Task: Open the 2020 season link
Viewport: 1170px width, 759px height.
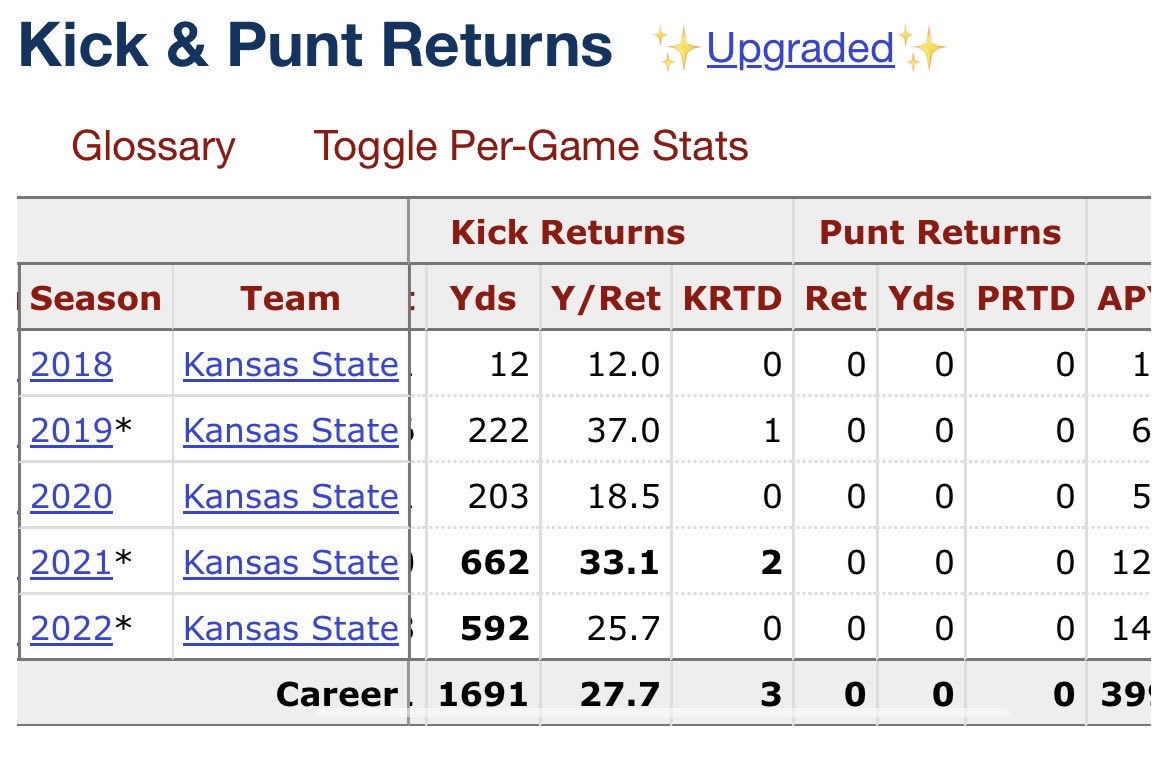Action: 71,496
